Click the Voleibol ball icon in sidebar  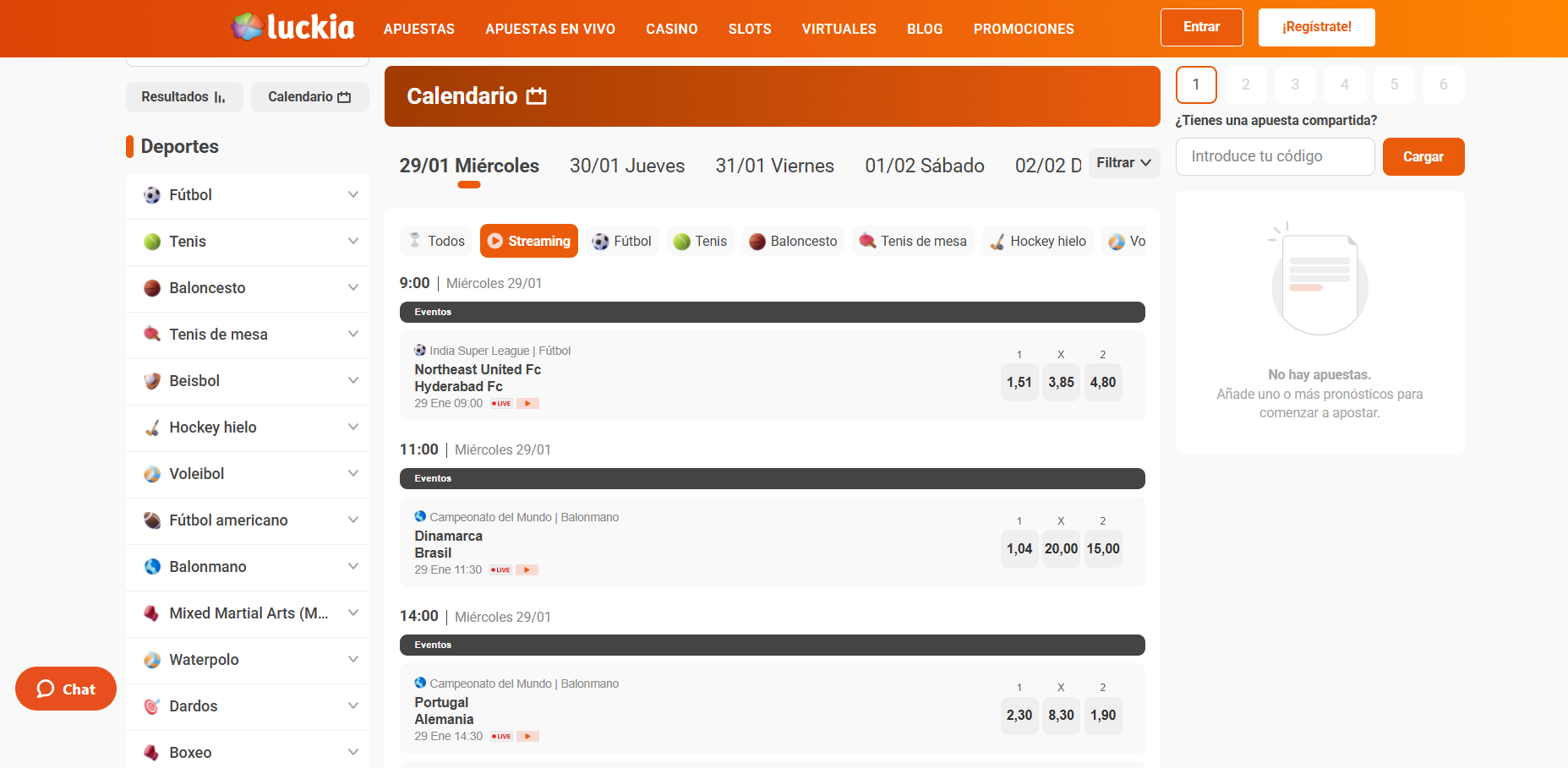[x=152, y=474]
